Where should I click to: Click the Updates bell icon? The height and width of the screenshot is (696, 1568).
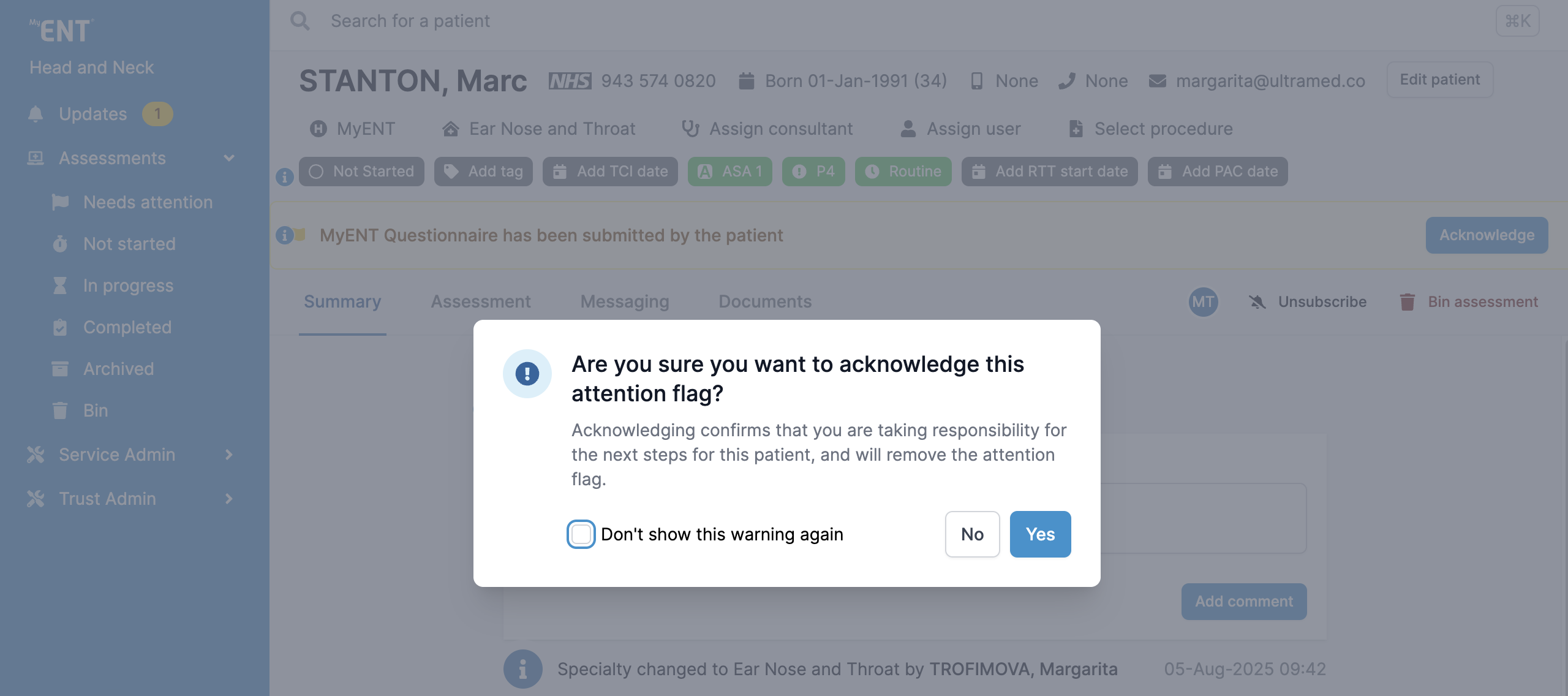[36, 114]
